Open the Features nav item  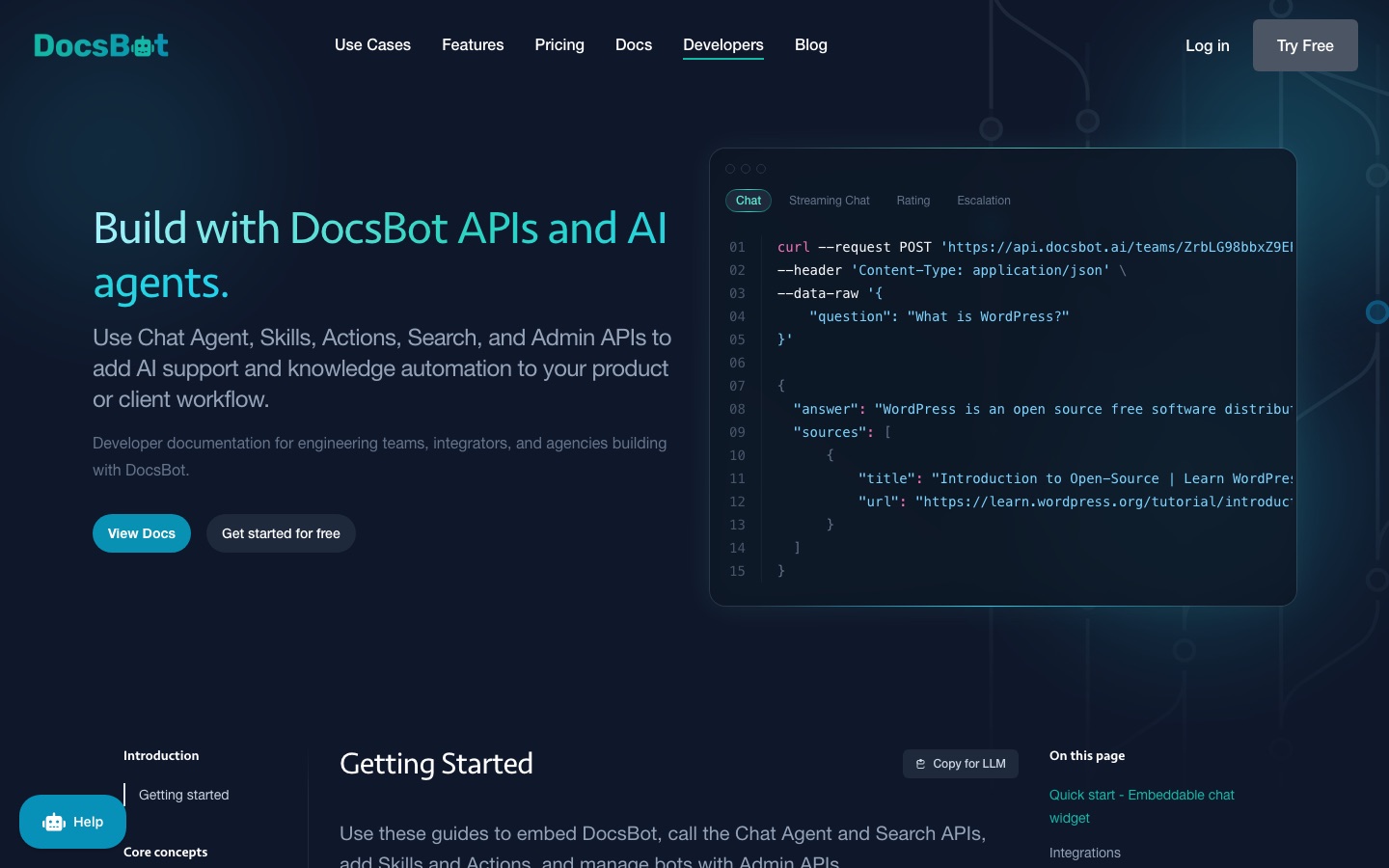(473, 45)
